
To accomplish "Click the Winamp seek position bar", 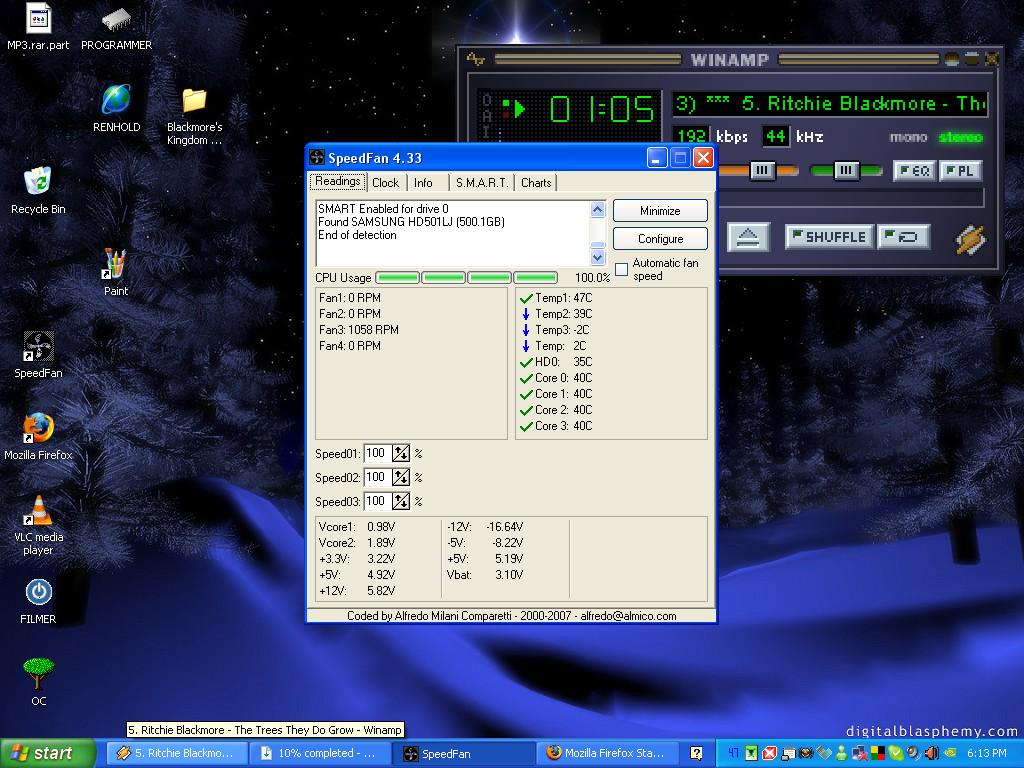I will click(x=850, y=197).
